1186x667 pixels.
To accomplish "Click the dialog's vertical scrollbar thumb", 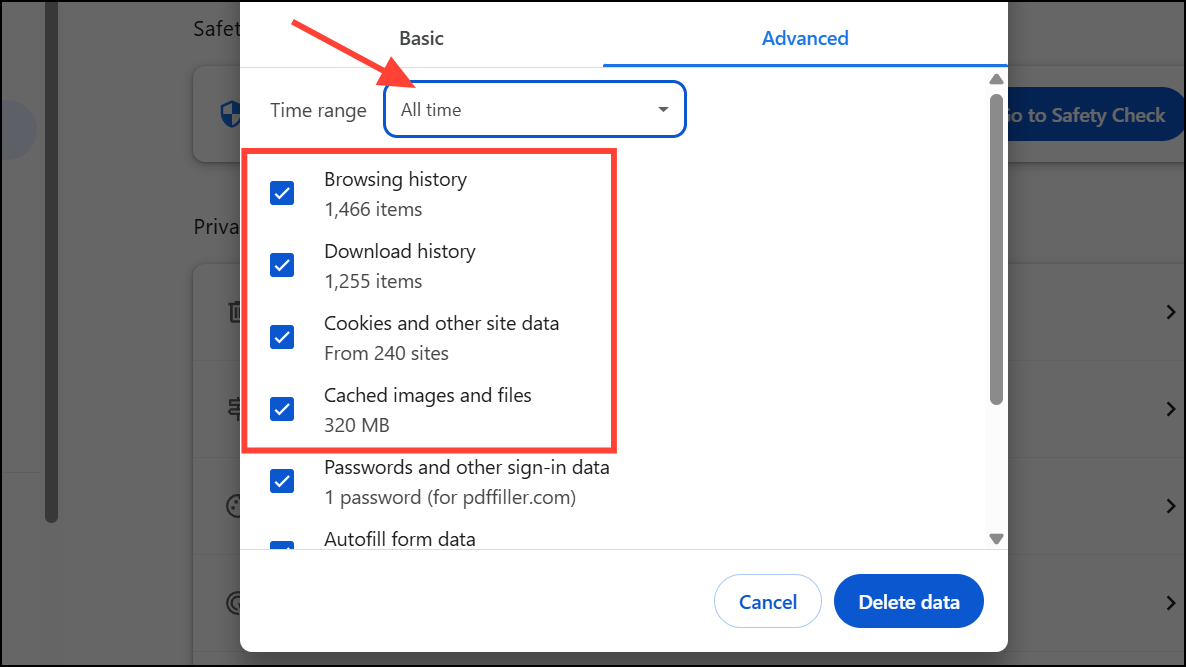I will [x=995, y=250].
